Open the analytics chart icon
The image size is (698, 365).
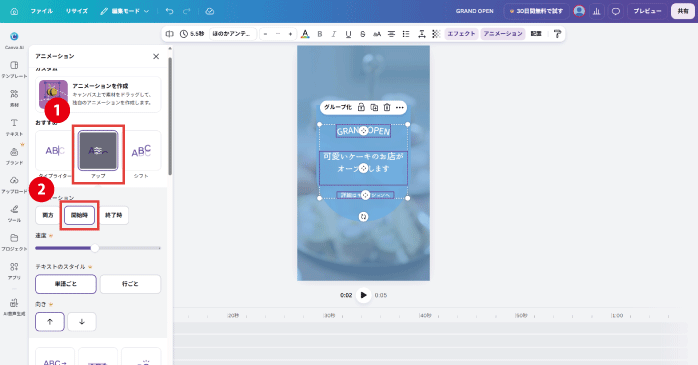tap(597, 11)
